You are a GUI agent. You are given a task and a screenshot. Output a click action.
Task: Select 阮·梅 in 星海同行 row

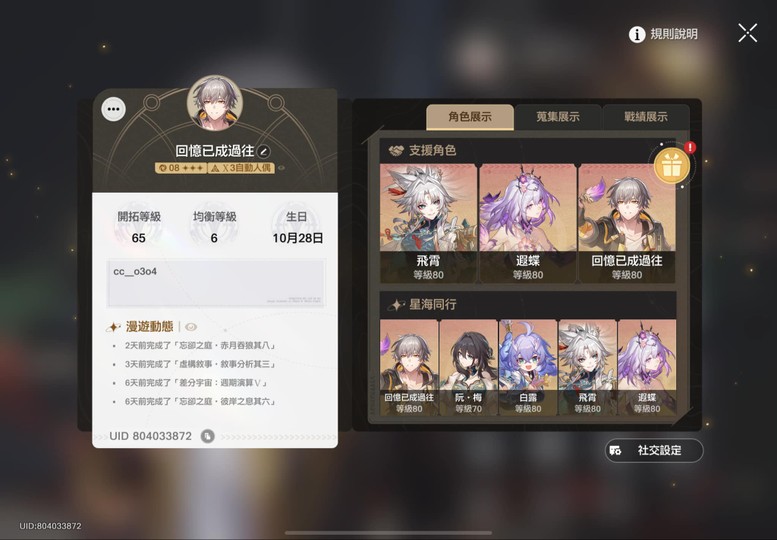(x=468, y=367)
